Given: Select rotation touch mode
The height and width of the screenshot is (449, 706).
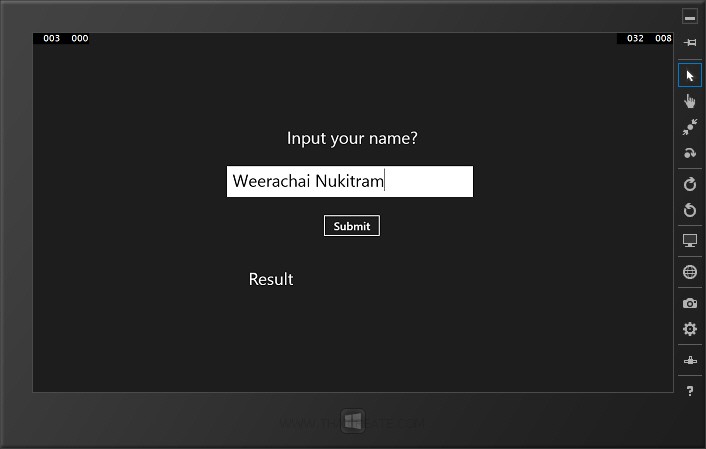Looking at the screenshot, I should click(x=689, y=153).
